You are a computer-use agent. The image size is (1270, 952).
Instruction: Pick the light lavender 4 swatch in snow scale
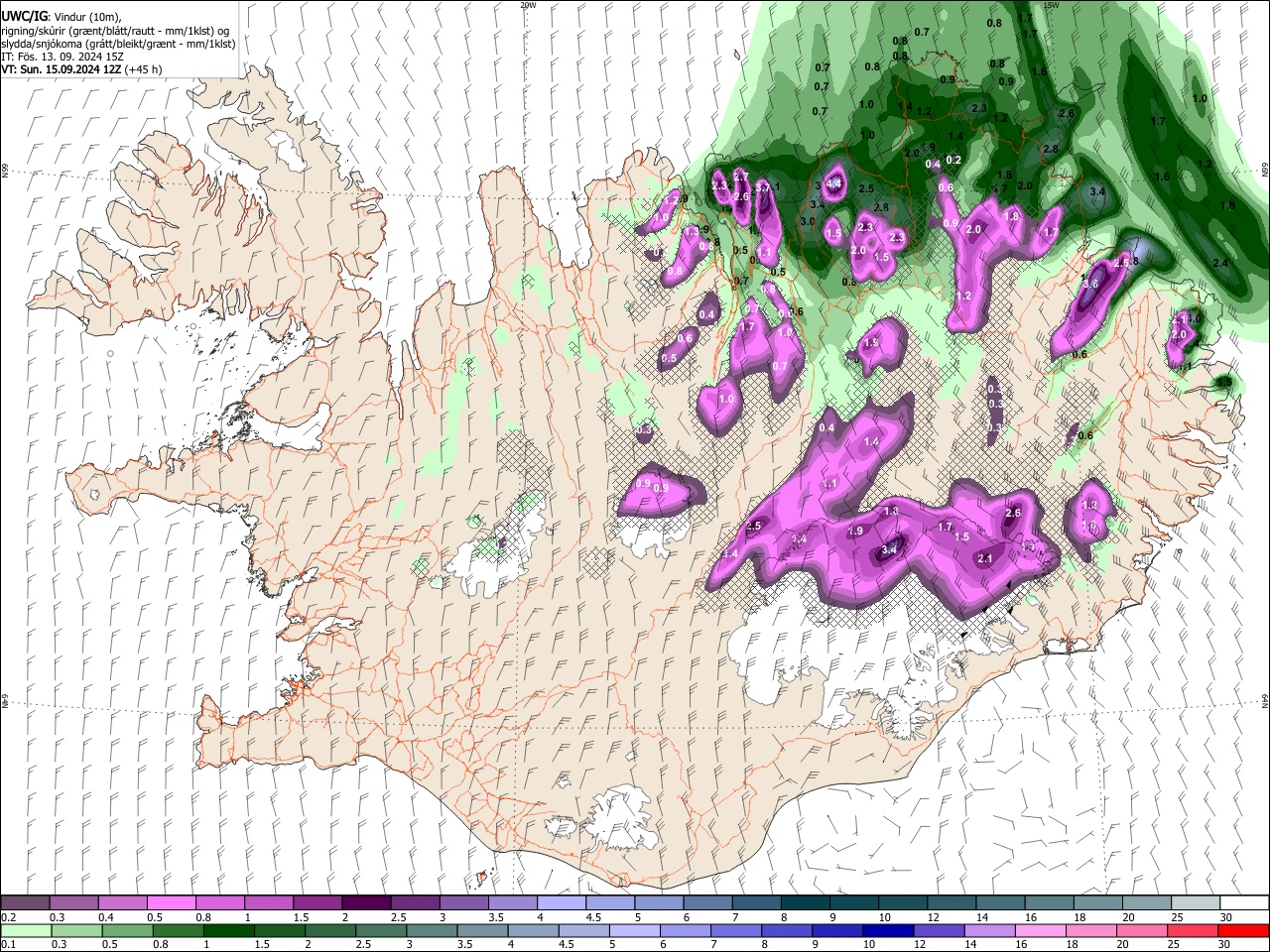pyautogui.click(x=562, y=902)
